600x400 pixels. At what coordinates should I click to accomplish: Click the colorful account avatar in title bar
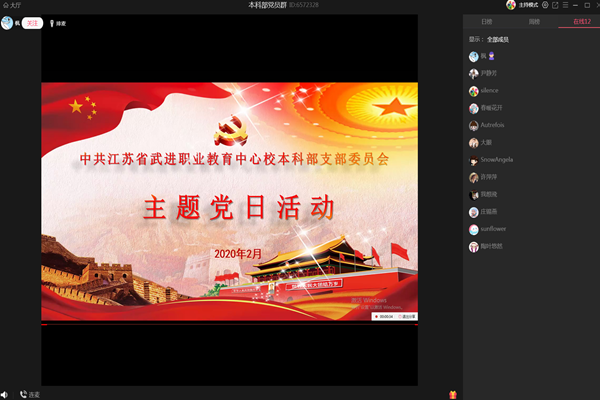[x=511, y=5]
